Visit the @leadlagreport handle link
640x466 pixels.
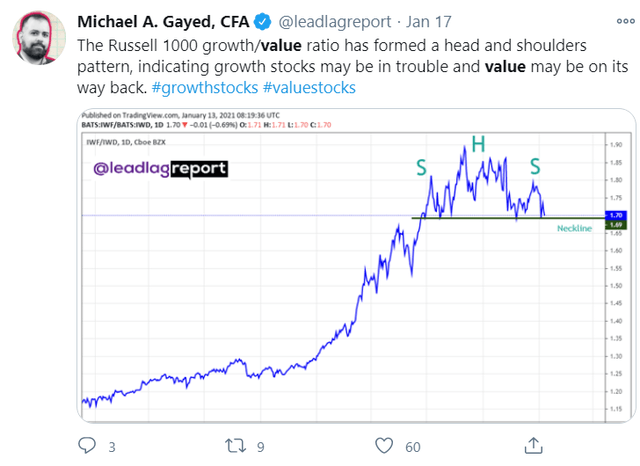(335, 22)
